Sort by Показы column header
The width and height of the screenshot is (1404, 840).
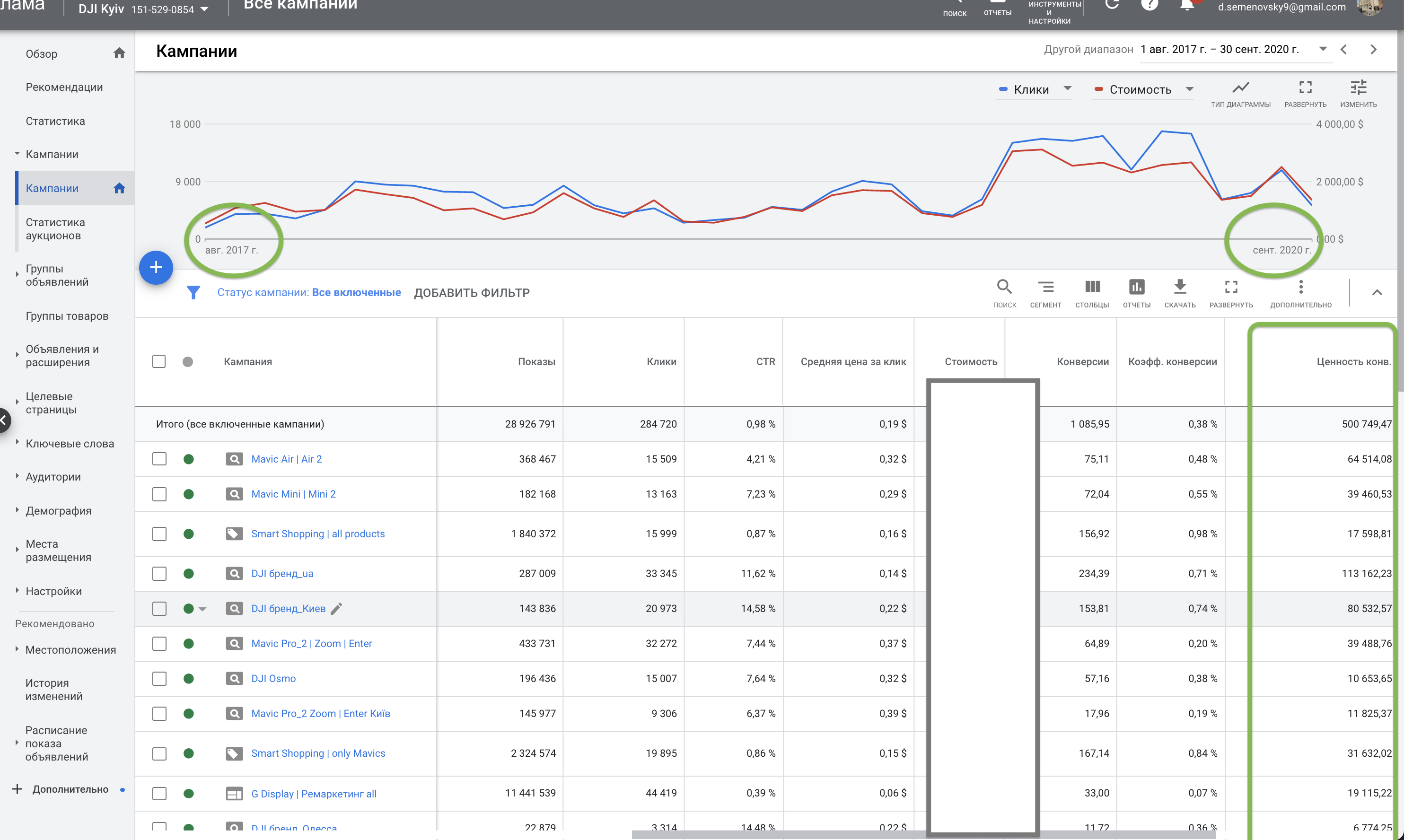(536, 362)
